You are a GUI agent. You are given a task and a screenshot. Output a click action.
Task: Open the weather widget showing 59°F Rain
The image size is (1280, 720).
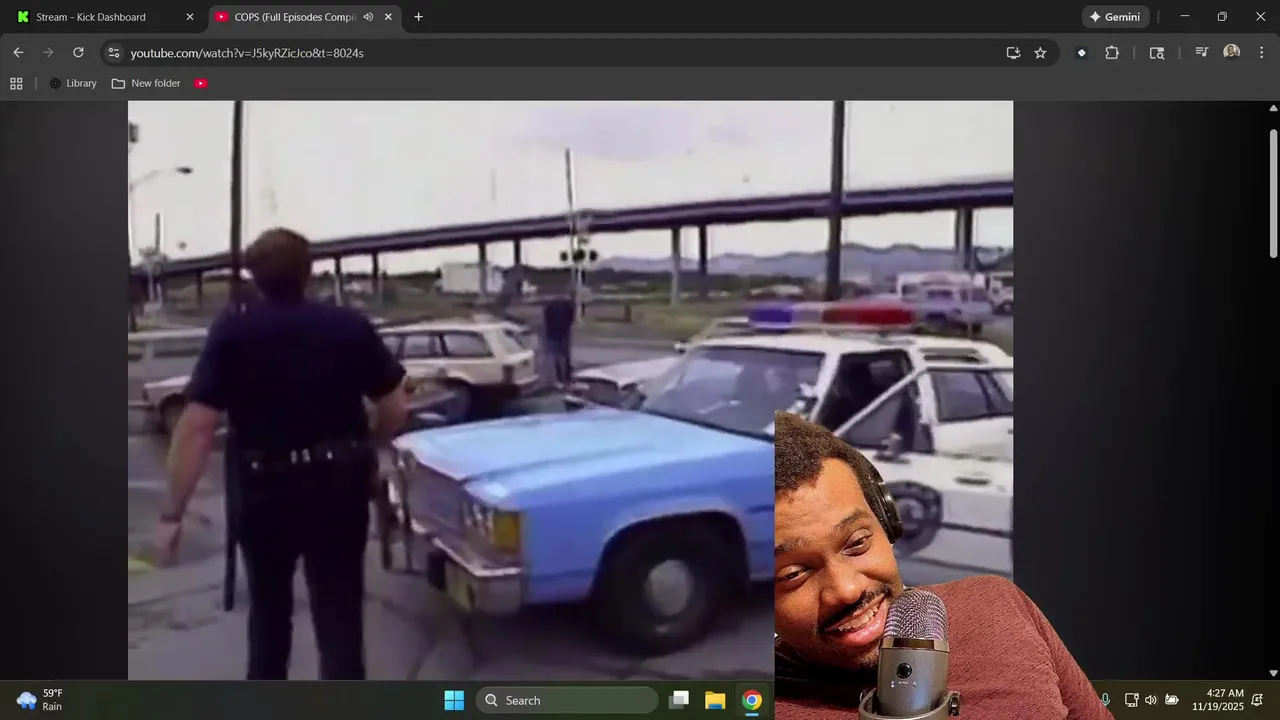click(40, 700)
